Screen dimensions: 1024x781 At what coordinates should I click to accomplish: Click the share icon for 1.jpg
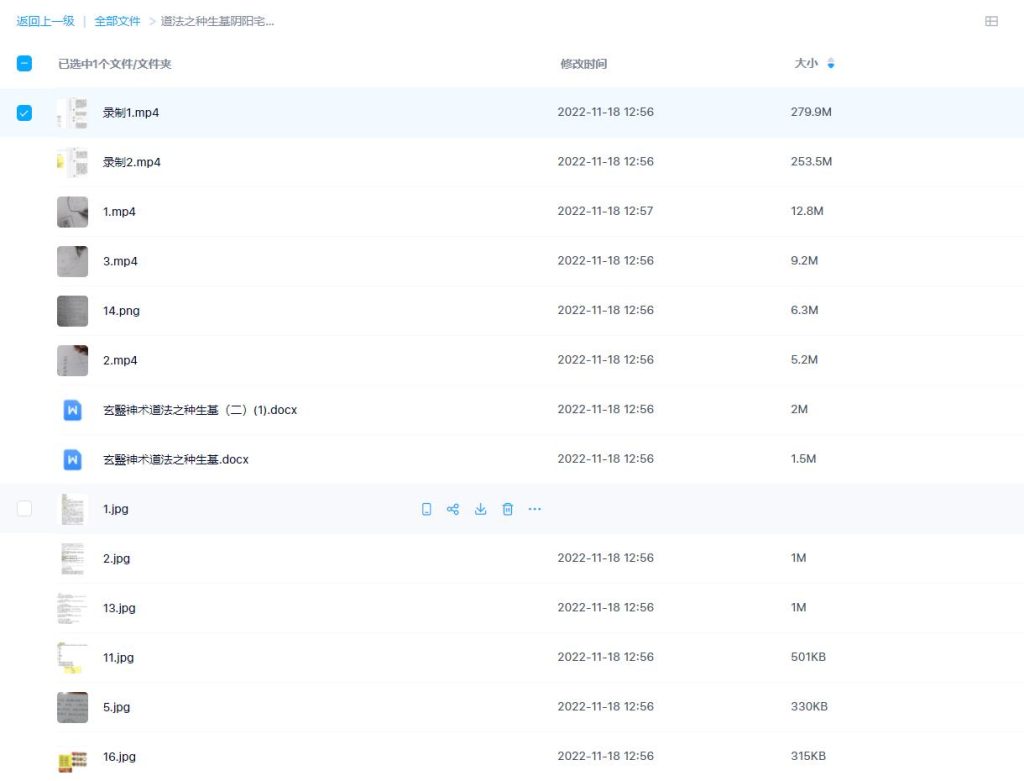point(453,509)
